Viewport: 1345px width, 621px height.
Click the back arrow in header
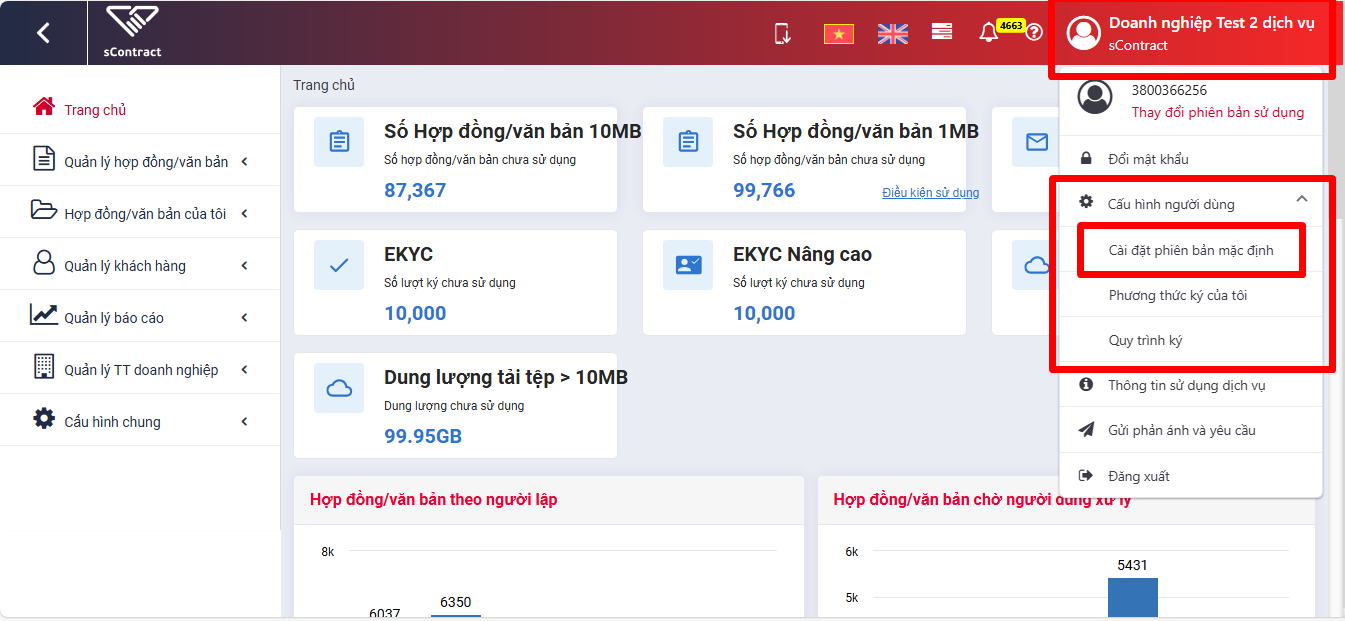pyautogui.click(x=43, y=33)
